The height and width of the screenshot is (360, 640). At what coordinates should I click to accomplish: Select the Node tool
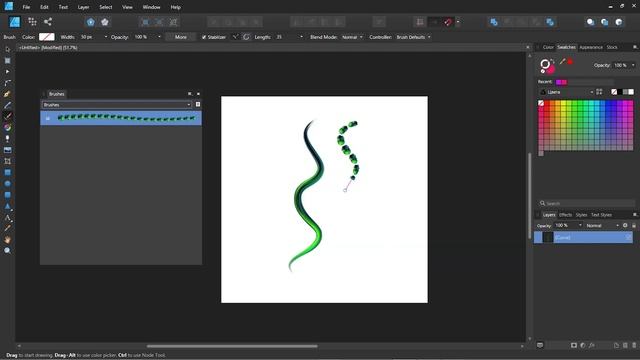click(7, 71)
